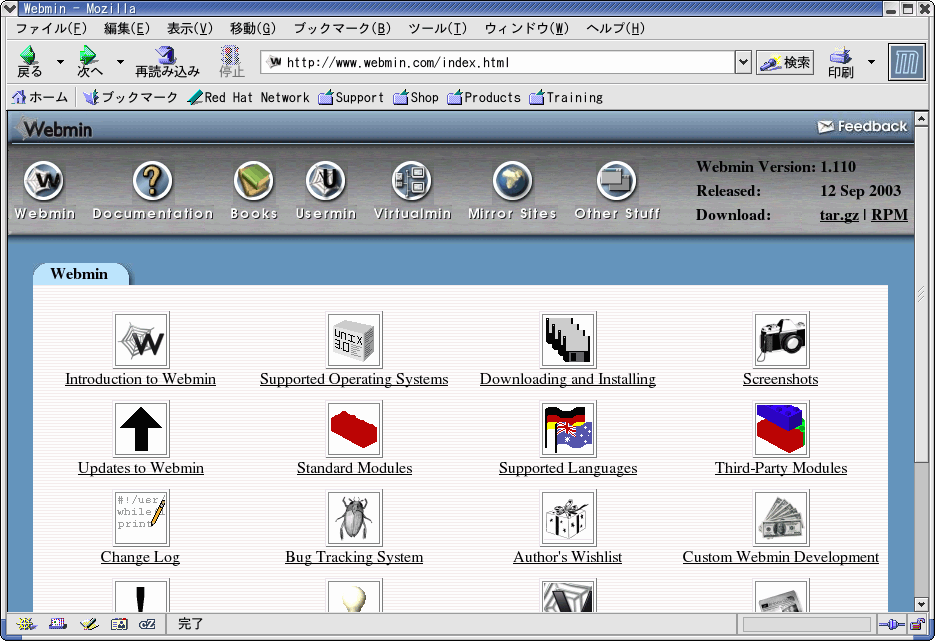Open the 移動(G) menu
The height and width of the screenshot is (641, 935).
(x=253, y=29)
